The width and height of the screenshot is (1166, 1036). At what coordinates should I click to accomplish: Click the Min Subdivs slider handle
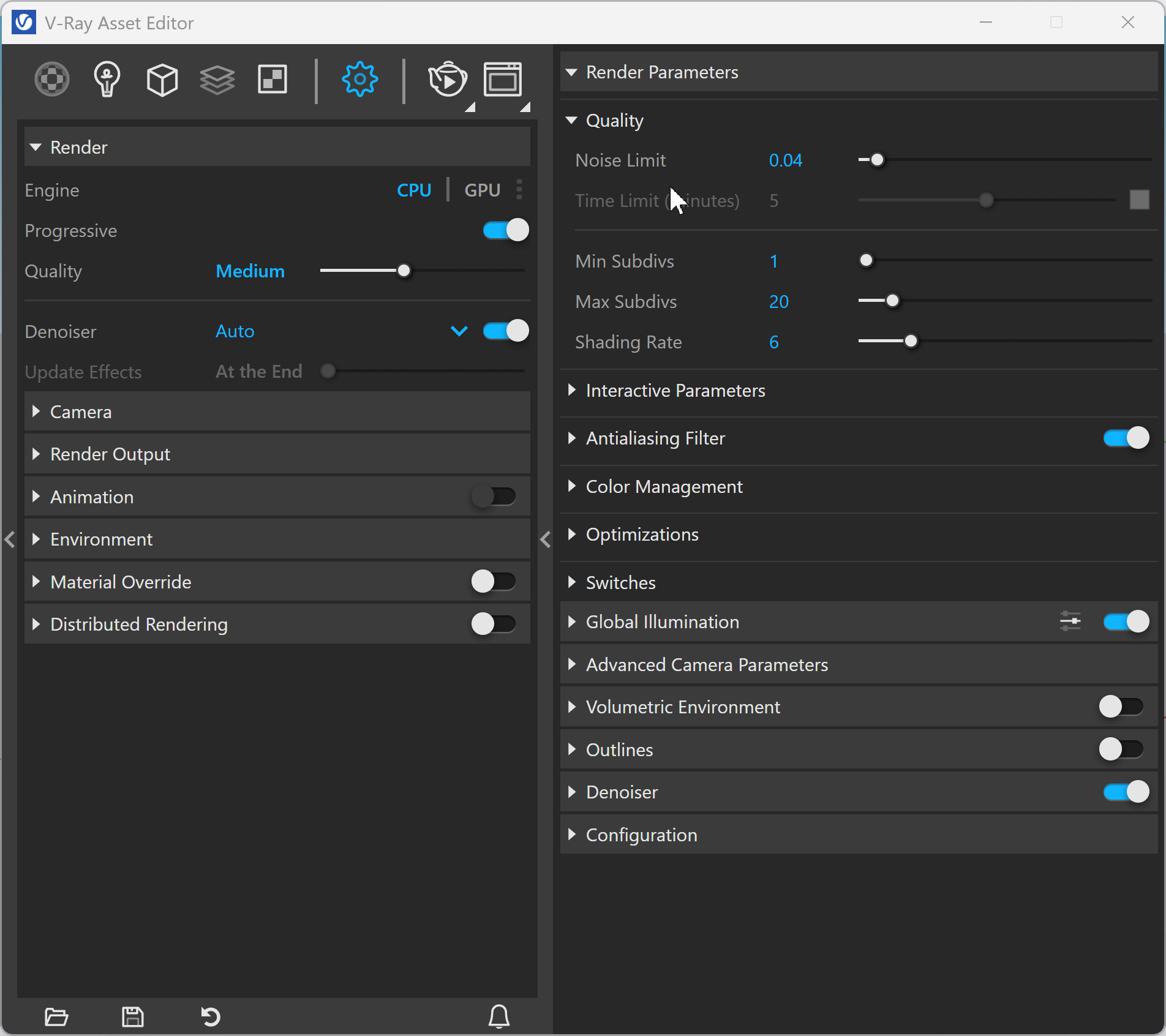click(866, 260)
